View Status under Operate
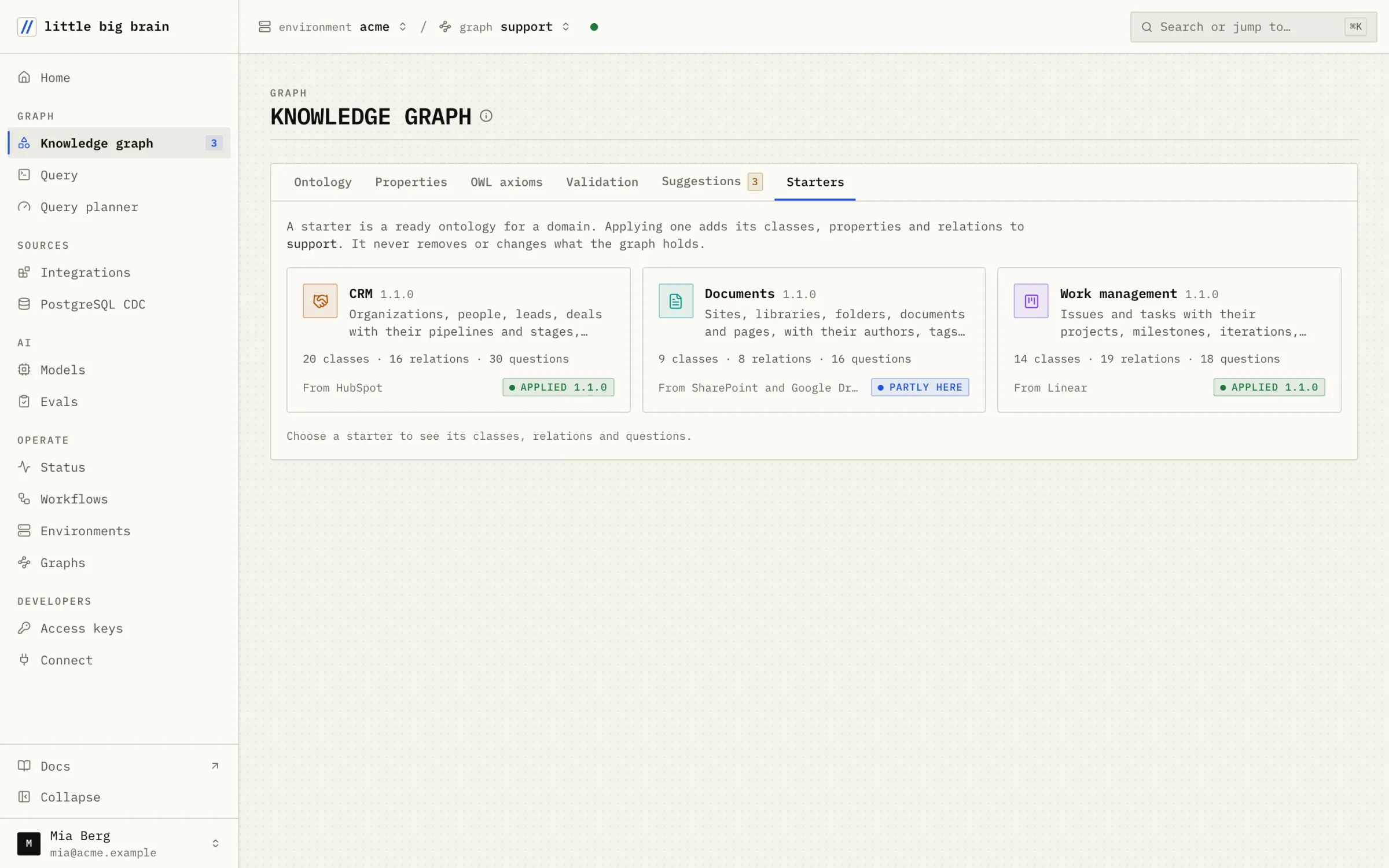This screenshot has width=1389, height=868. pos(119,467)
